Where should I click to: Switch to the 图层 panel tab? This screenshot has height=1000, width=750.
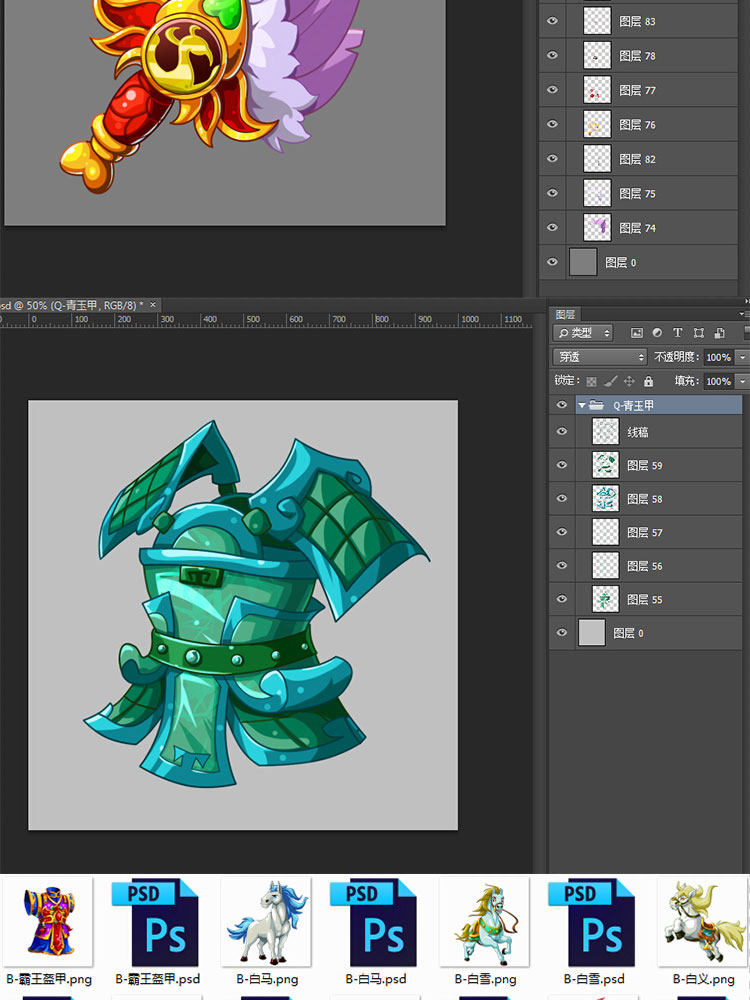[565, 314]
